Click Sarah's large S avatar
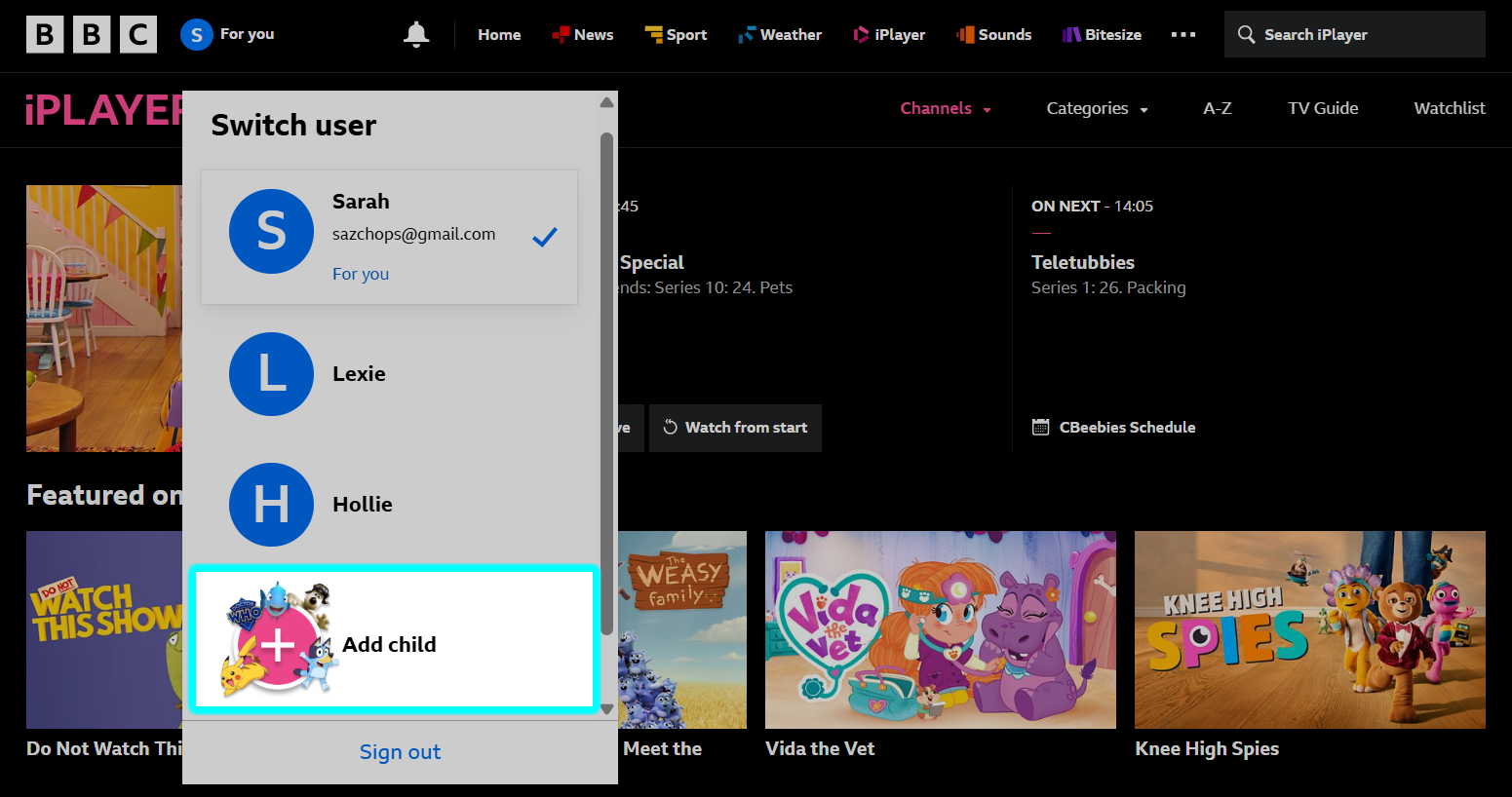Viewport: 1512px width, 797px height. click(271, 231)
